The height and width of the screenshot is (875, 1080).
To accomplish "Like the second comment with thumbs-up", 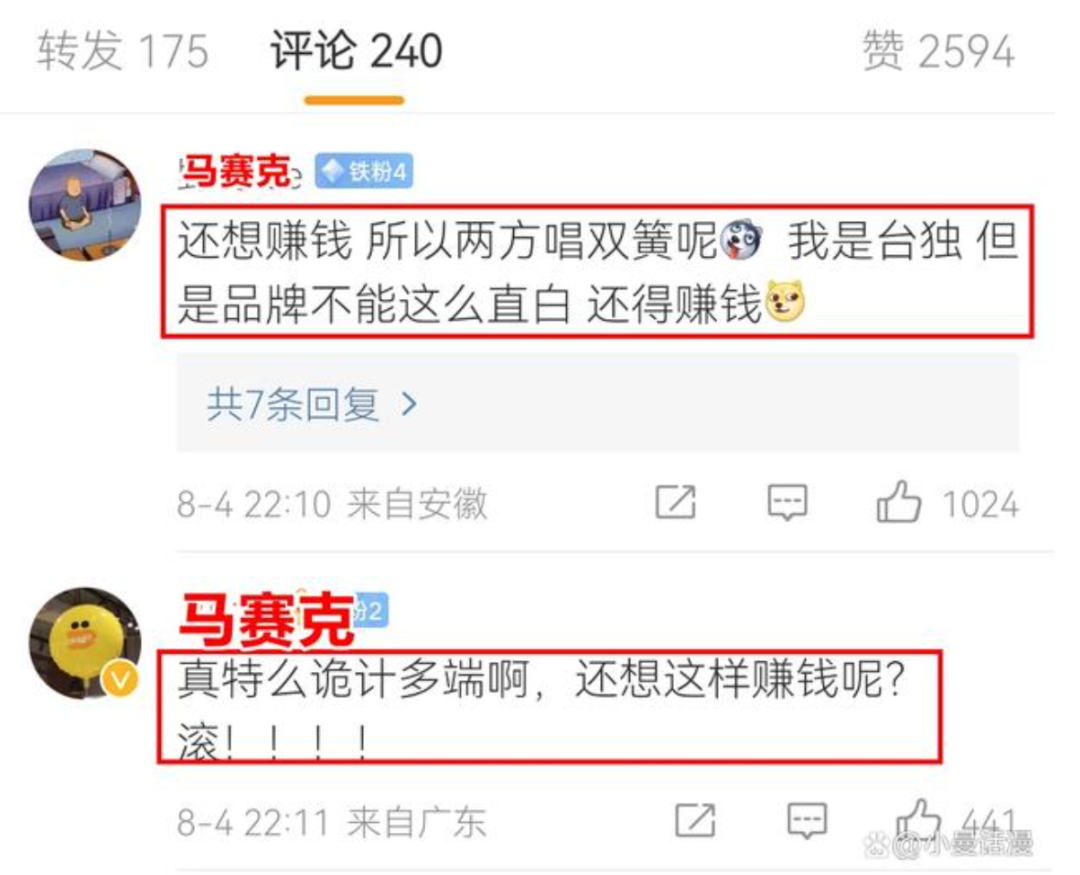I will [917, 819].
